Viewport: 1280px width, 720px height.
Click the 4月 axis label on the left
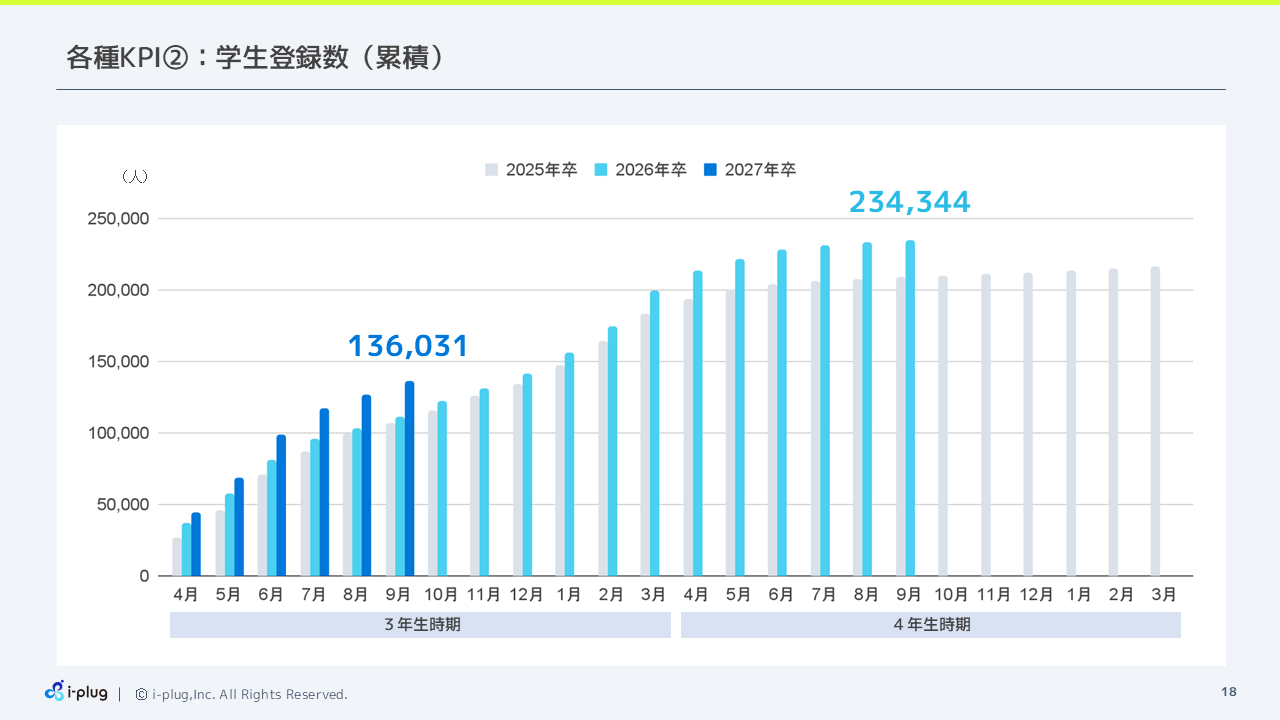(x=185, y=593)
